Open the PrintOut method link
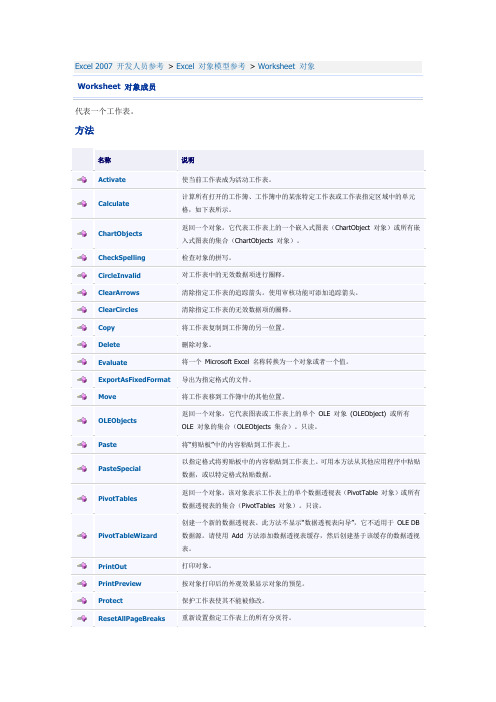This screenshot has height=702, width=496. [x=112, y=566]
